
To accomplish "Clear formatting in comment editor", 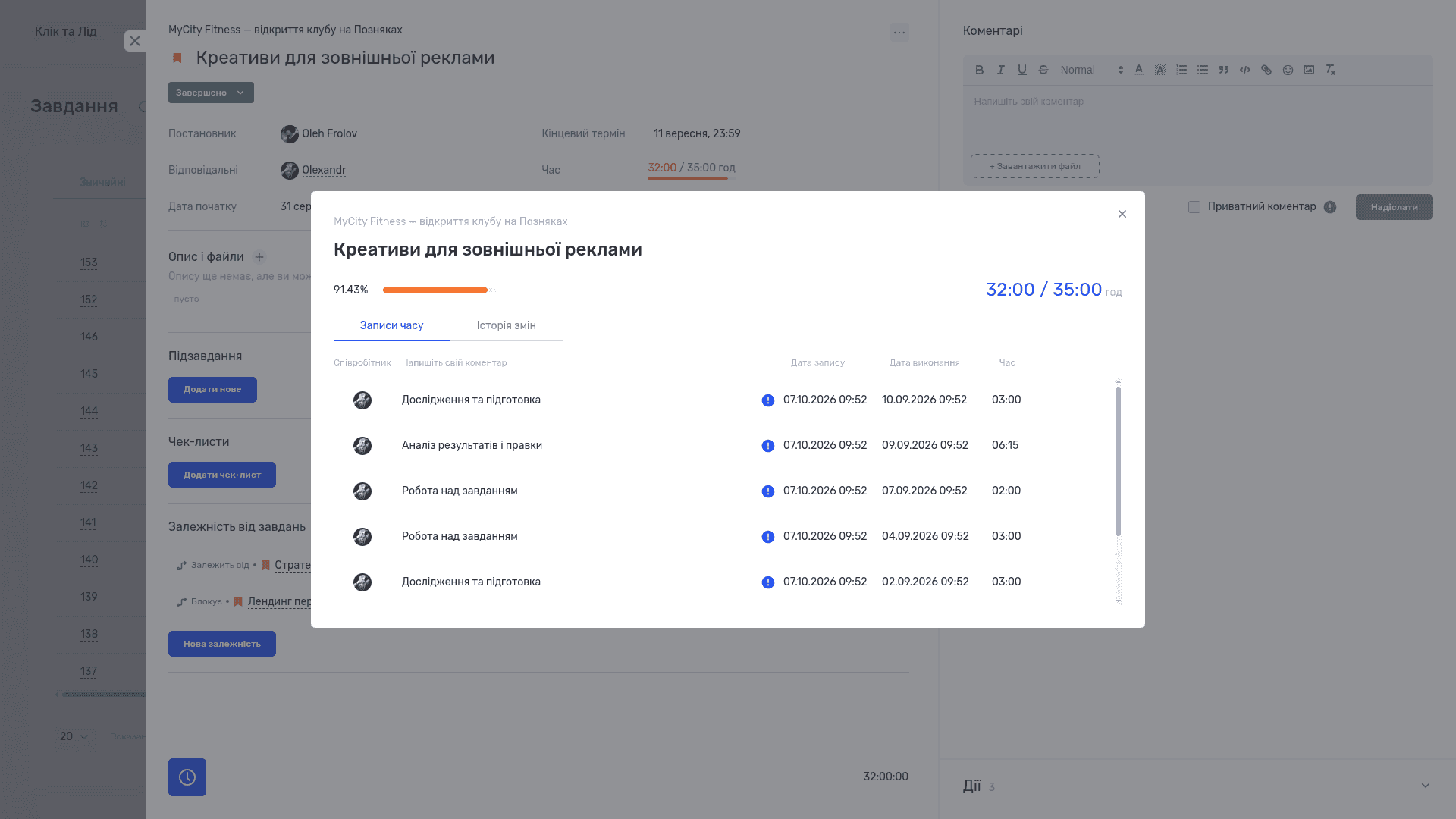I will tap(1329, 70).
